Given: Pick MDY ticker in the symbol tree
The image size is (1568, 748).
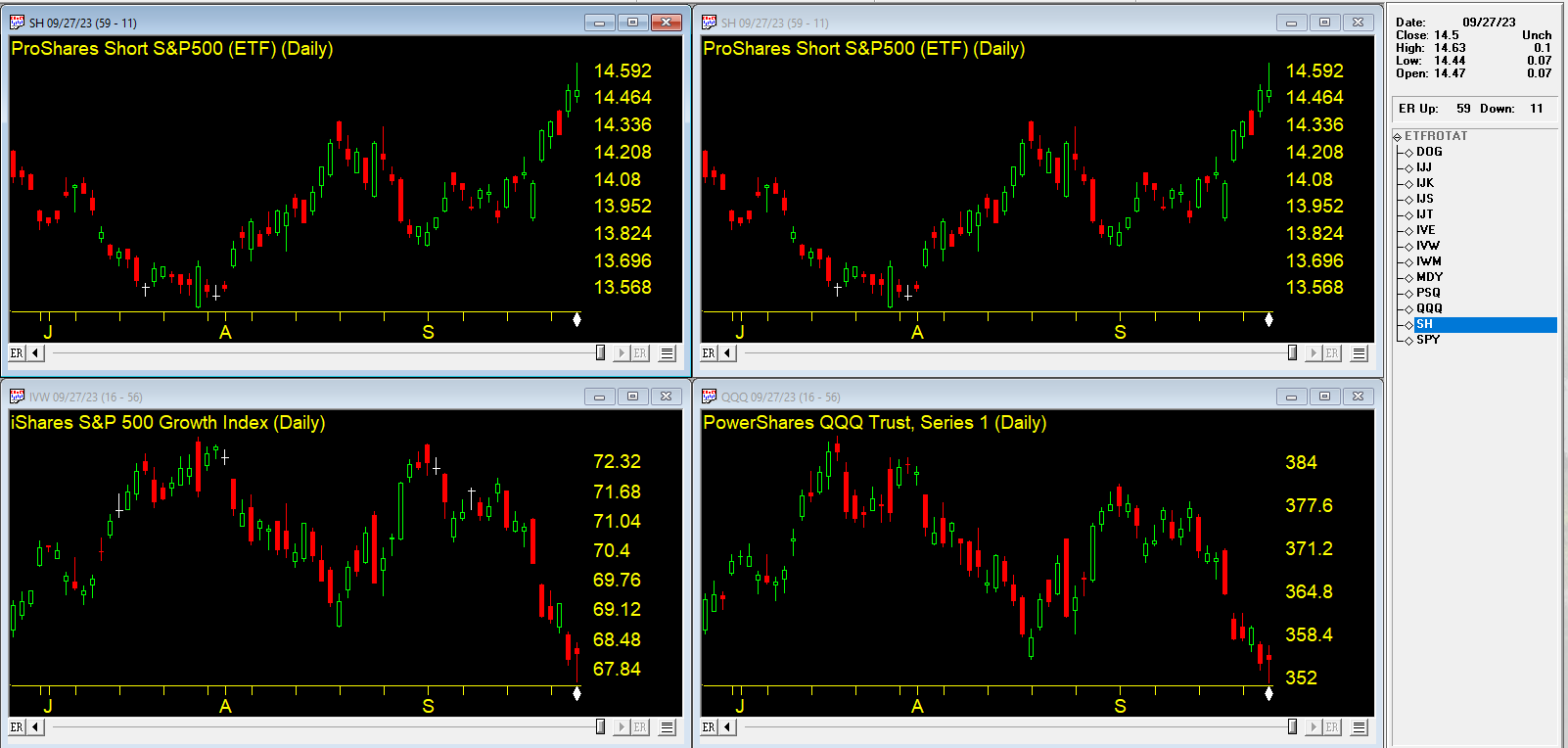Looking at the screenshot, I should tap(1429, 277).
